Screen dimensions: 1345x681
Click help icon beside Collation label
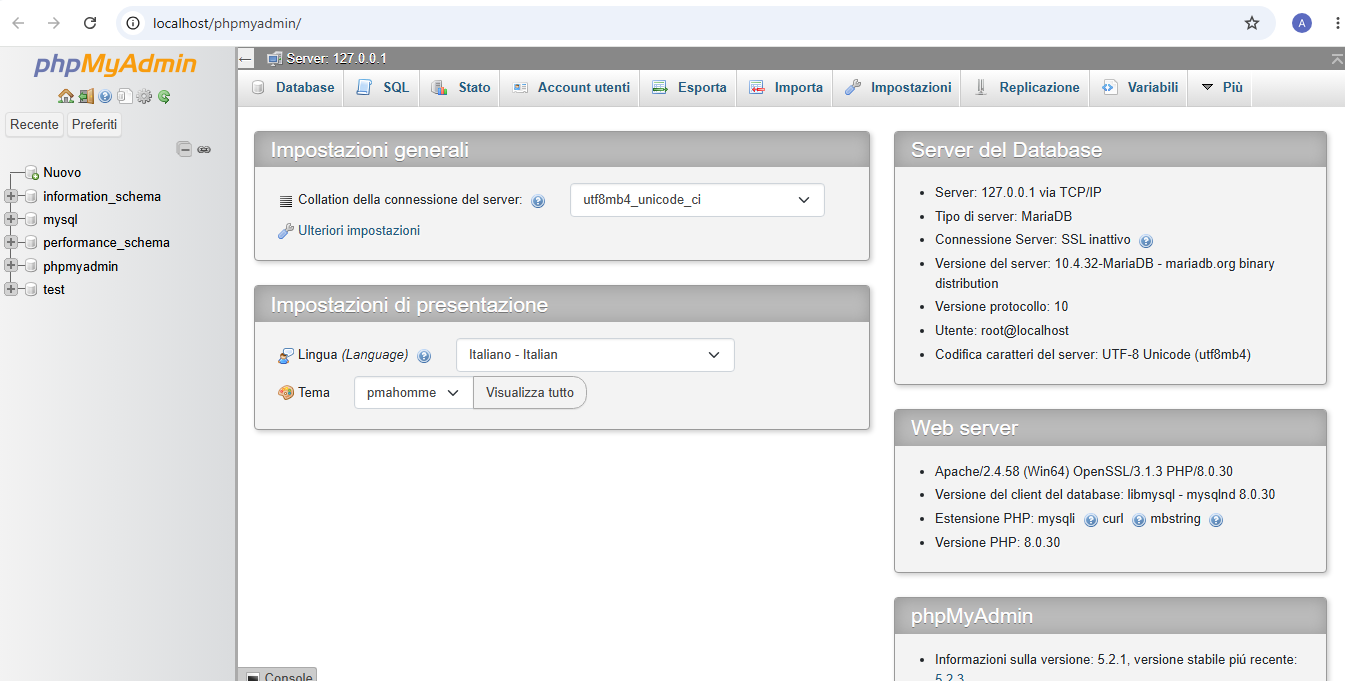pyautogui.click(x=538, y=201)
